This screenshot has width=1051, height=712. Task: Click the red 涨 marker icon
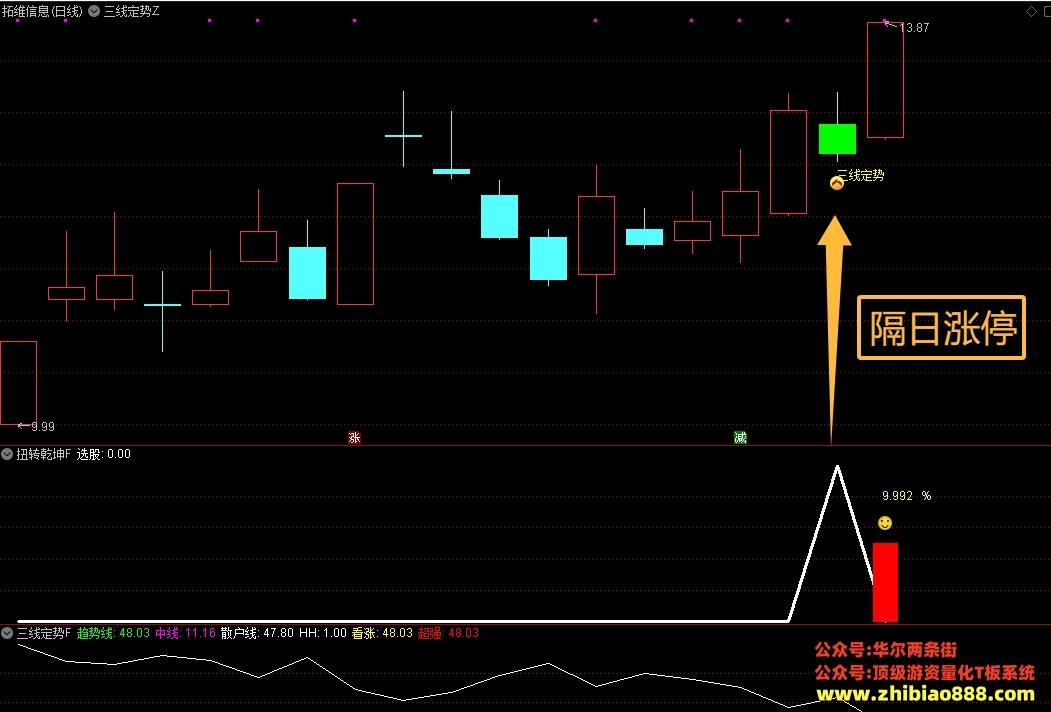[x=355, y=437]
